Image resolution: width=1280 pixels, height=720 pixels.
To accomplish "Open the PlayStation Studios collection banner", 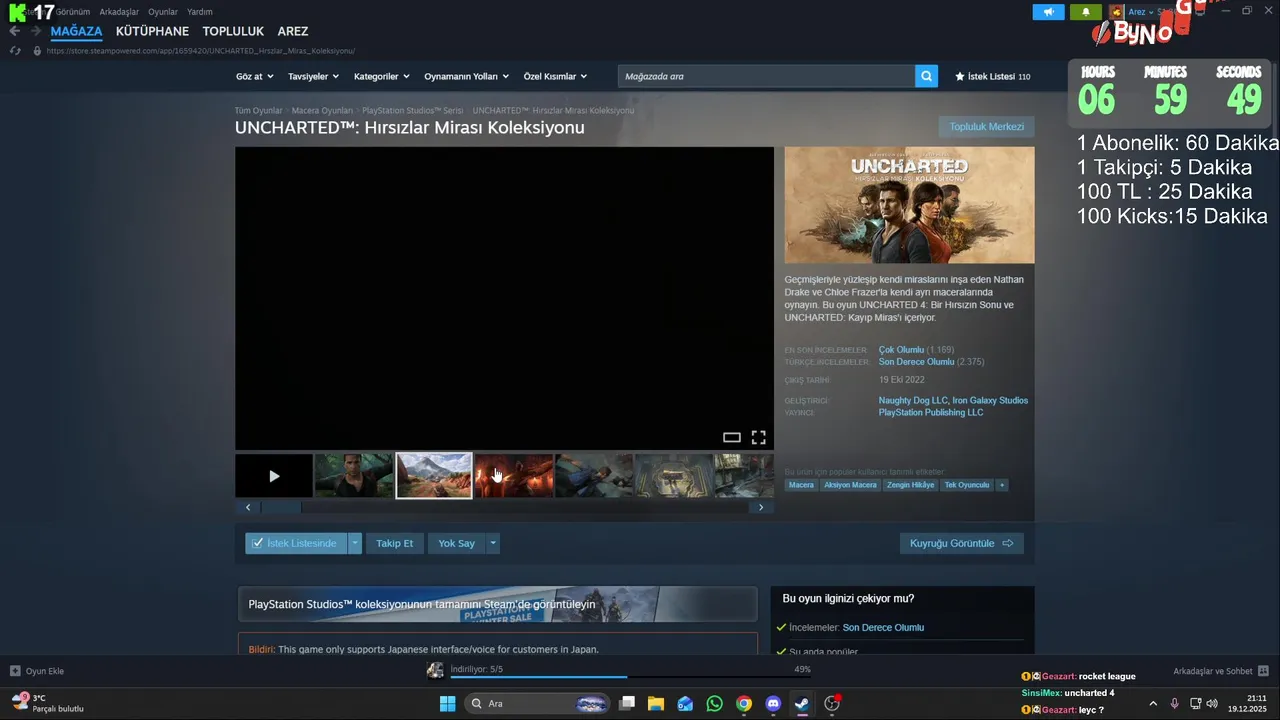I will point(498,604).
